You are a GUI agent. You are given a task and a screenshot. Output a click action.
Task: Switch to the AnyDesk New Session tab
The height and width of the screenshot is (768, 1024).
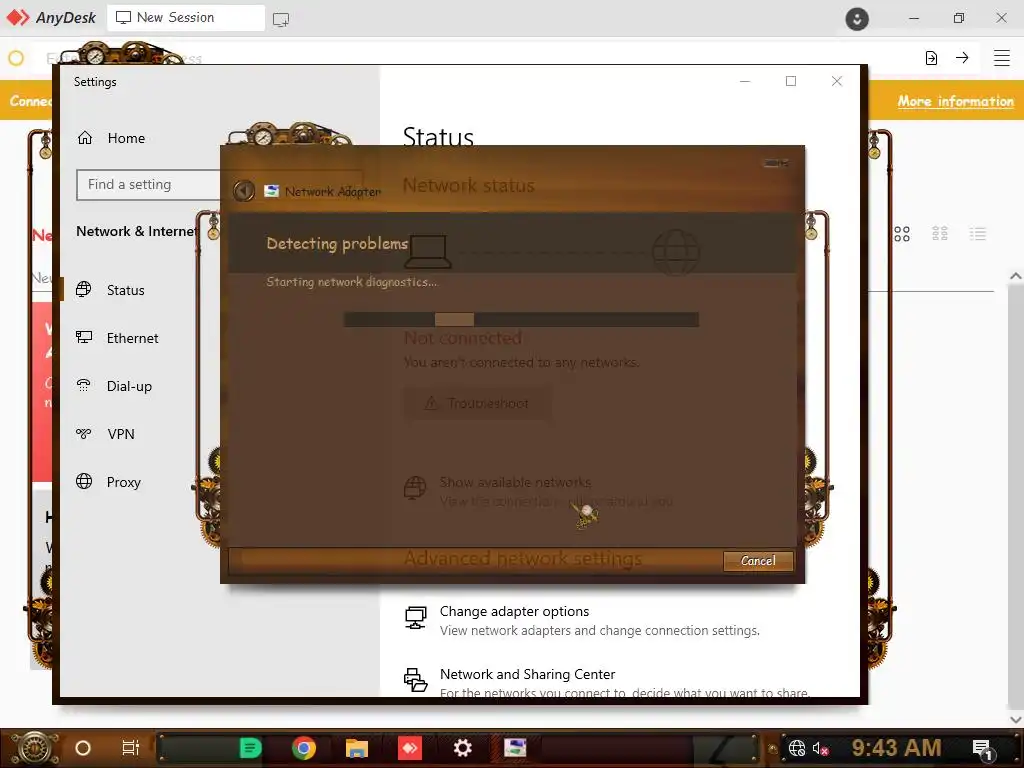click(186, 18)
